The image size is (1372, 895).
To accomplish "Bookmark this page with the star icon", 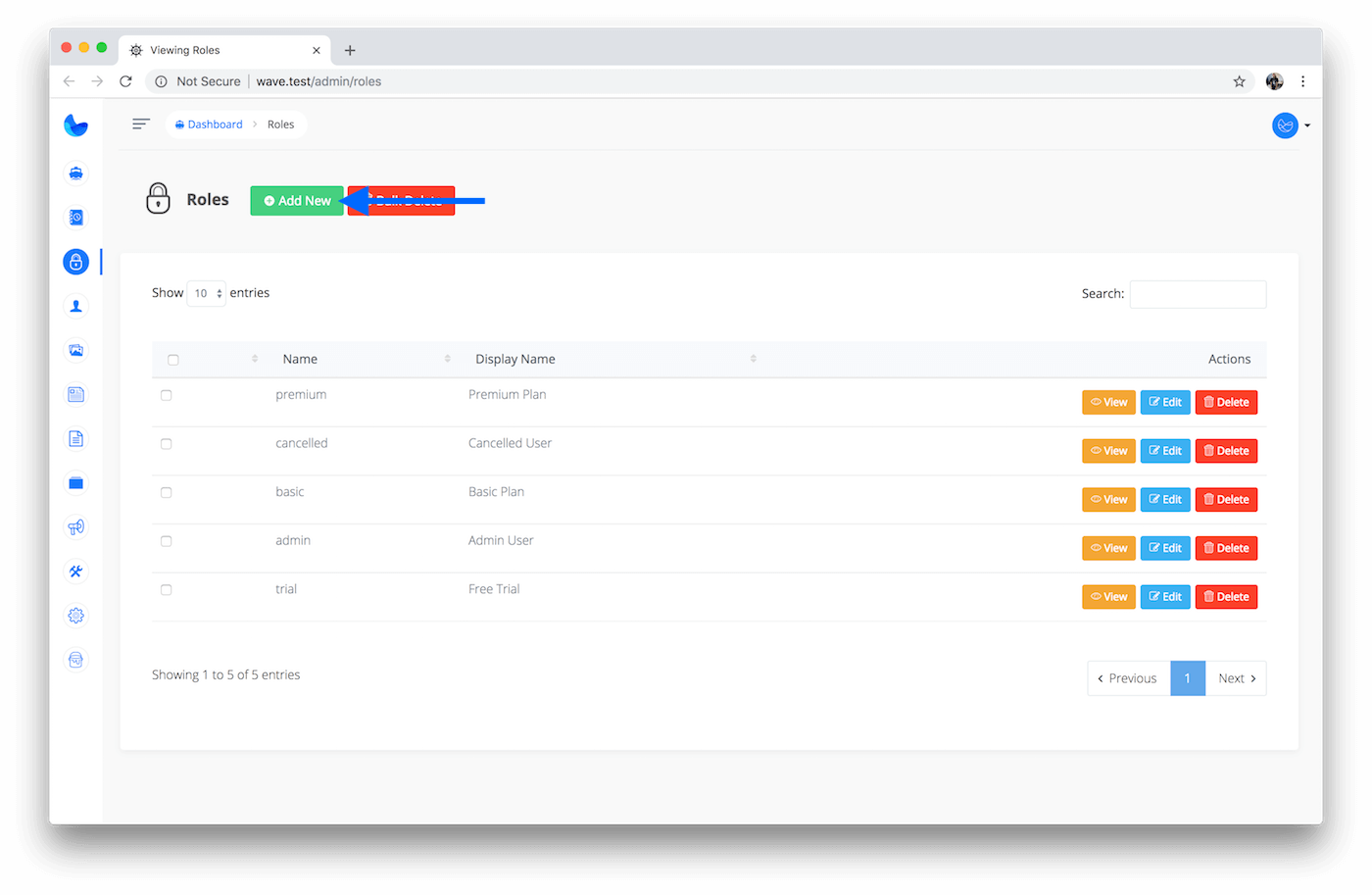I will coord(1239,81).
